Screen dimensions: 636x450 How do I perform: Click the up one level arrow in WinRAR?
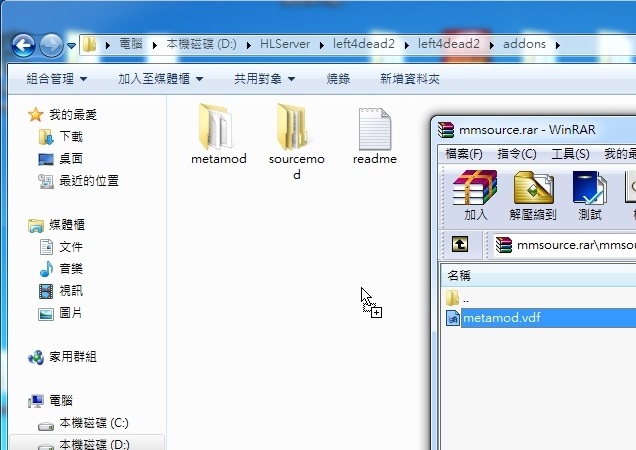pos(460,243)
